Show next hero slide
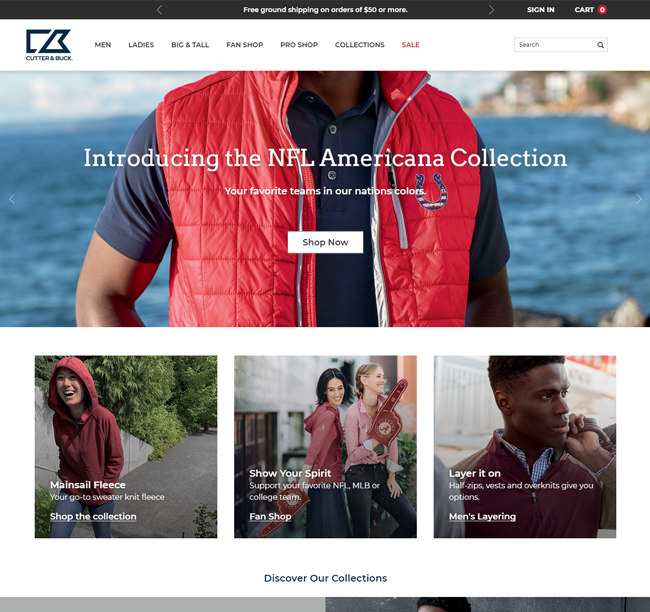This screenshot has width=650, height=612. pyautogui.click(x=639, y=199)
